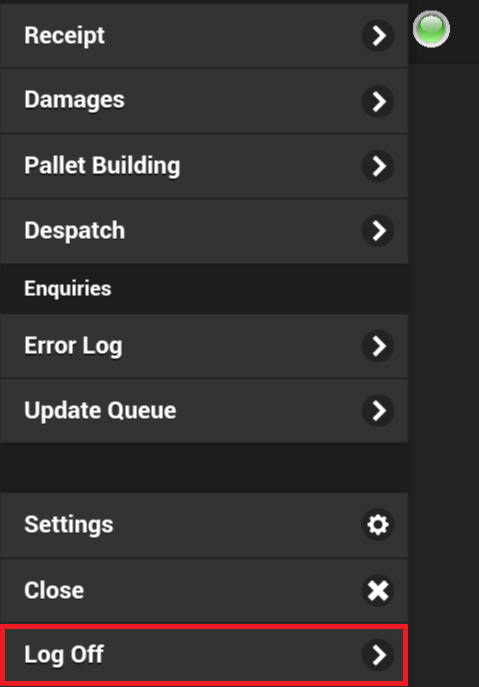
Task: Click the chevron arrow beside Receipt
Action: 378,35
